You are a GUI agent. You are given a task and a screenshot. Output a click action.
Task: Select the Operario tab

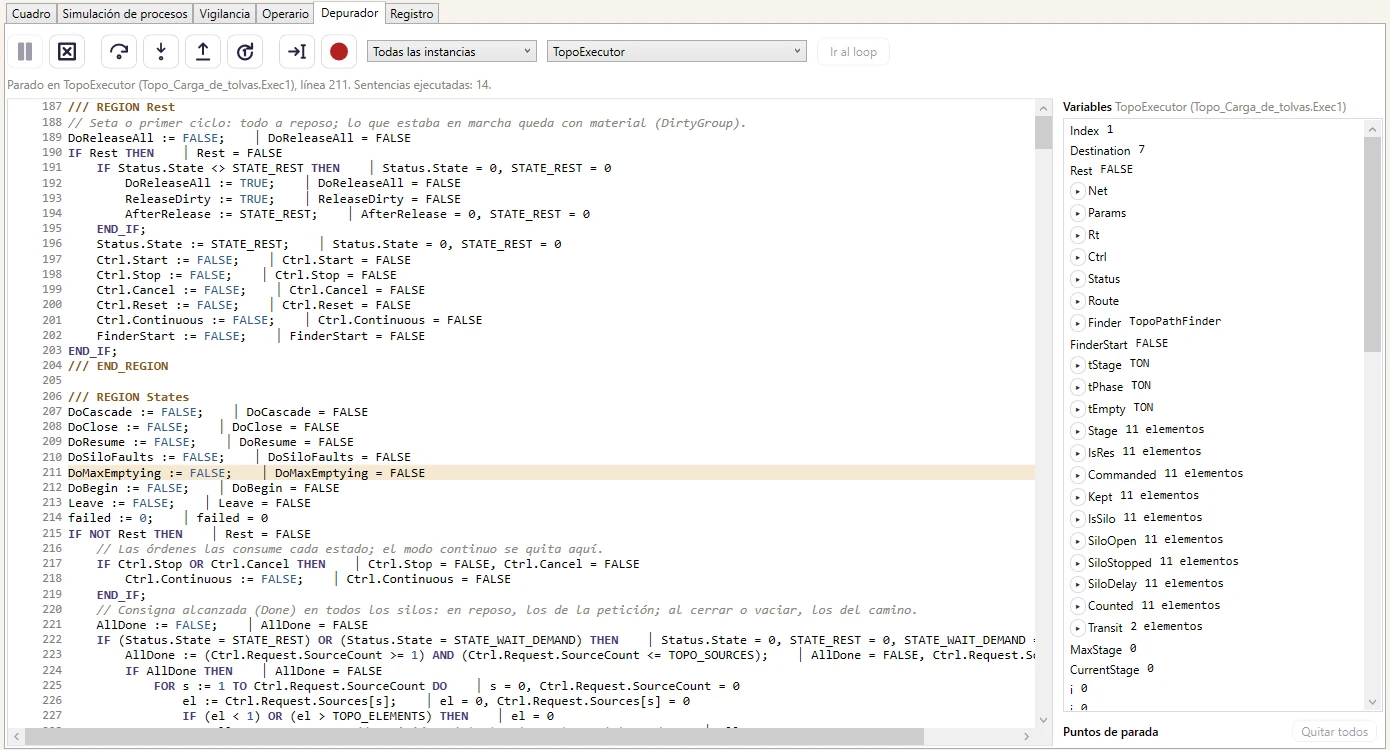(285, 14)
